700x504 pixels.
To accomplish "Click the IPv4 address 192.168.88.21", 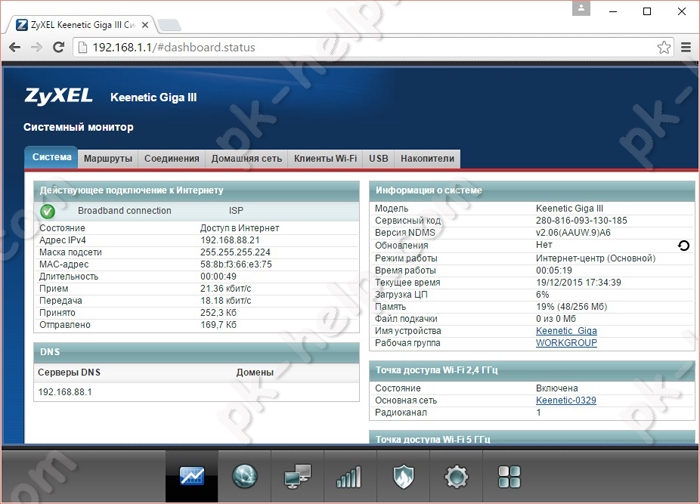I will pos(230,240).
